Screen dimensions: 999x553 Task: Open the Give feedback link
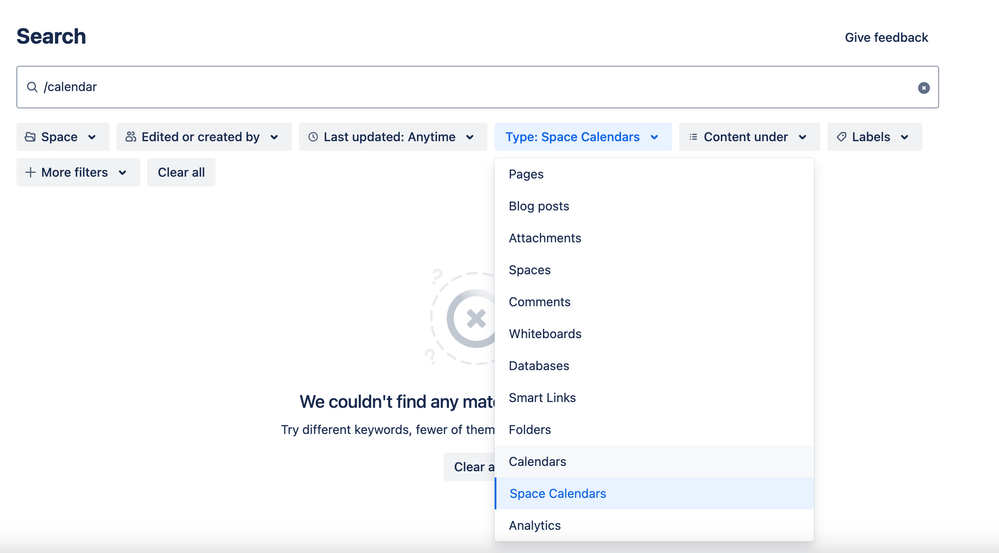[x=886, y=38]
